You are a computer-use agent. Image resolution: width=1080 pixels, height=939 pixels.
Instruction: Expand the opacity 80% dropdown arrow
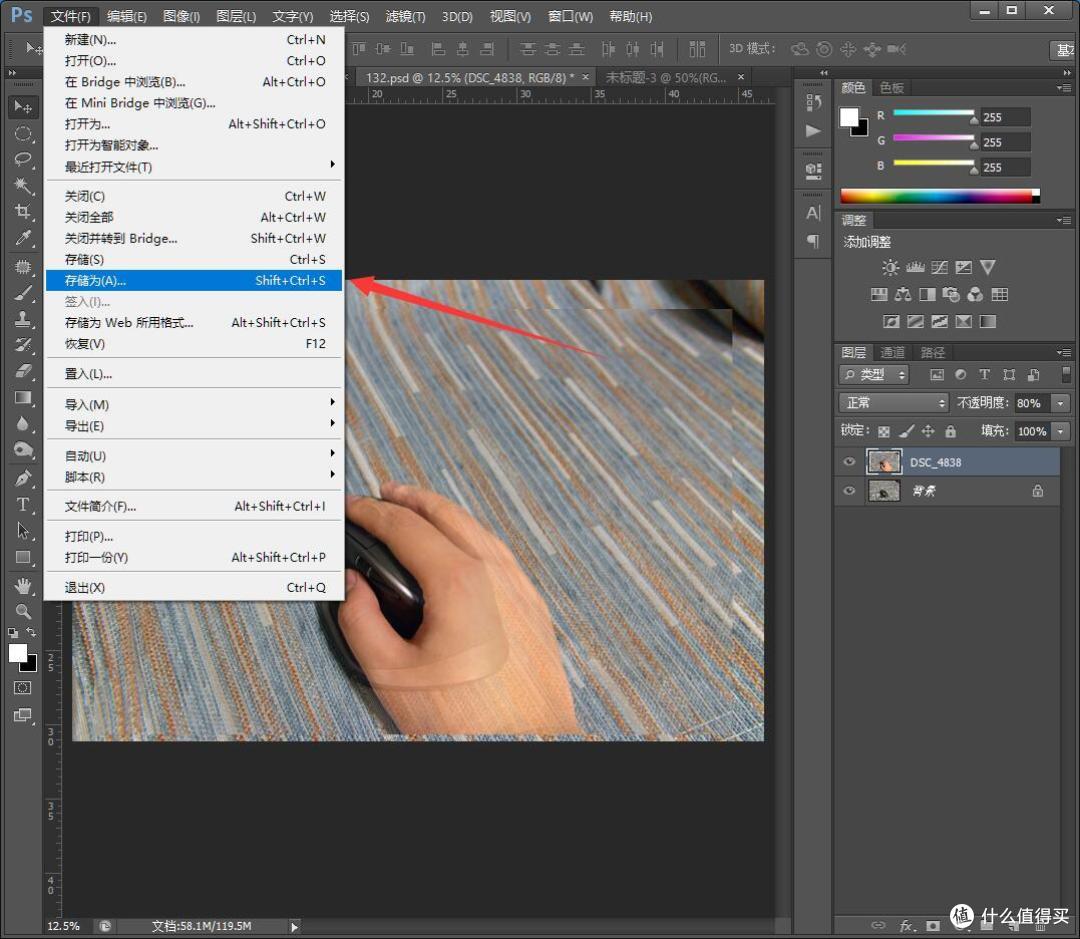pos(1061,403)
